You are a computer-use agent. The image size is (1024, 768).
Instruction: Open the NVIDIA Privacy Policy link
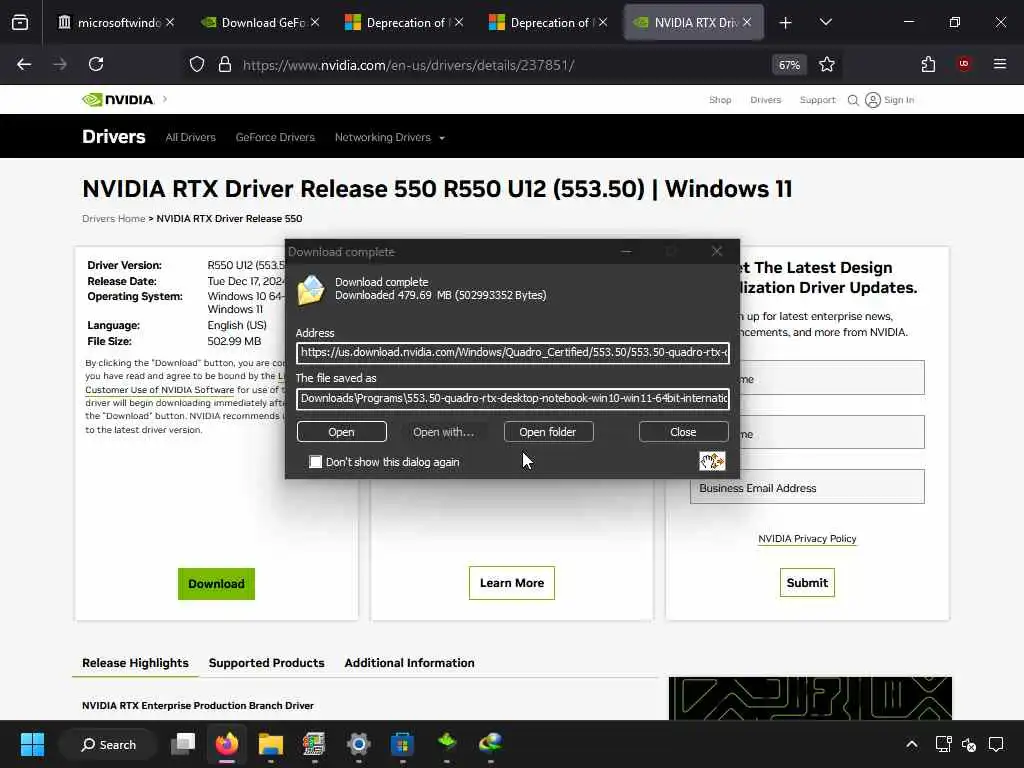pyautogui.click(x=807, y=539)
